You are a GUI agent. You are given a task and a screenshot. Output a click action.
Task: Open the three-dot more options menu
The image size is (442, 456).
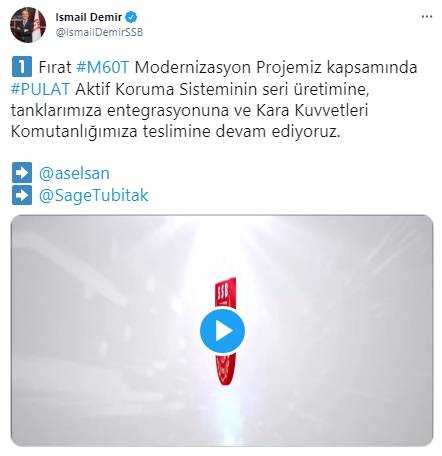point(427,17)
